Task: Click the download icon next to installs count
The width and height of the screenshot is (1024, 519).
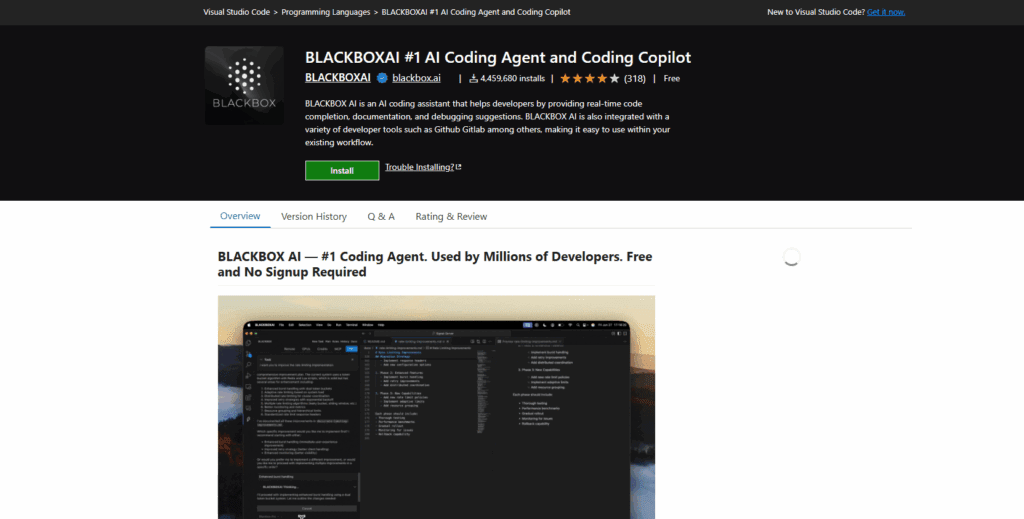Action: (473, 79)
